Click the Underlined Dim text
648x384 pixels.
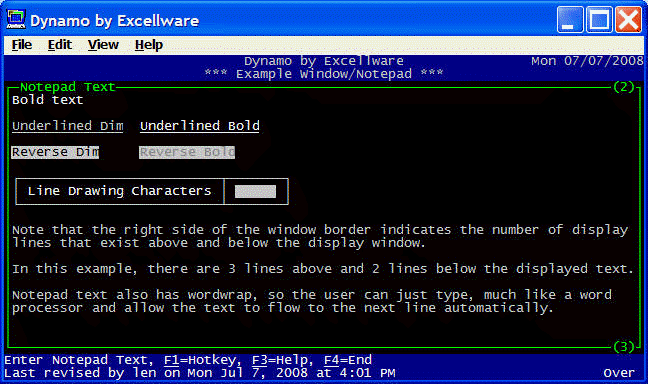[68, 126]
